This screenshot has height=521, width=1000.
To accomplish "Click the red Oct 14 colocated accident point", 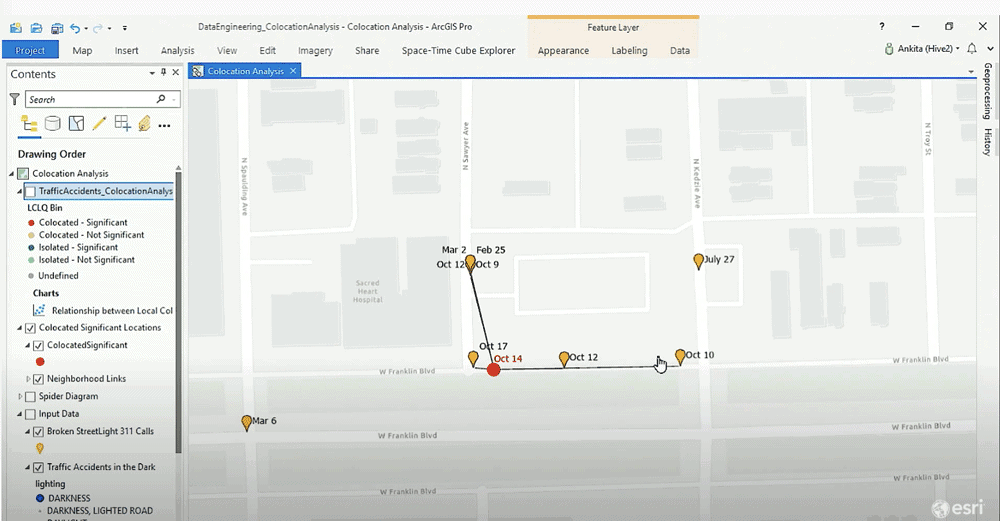I will [494, 369].
